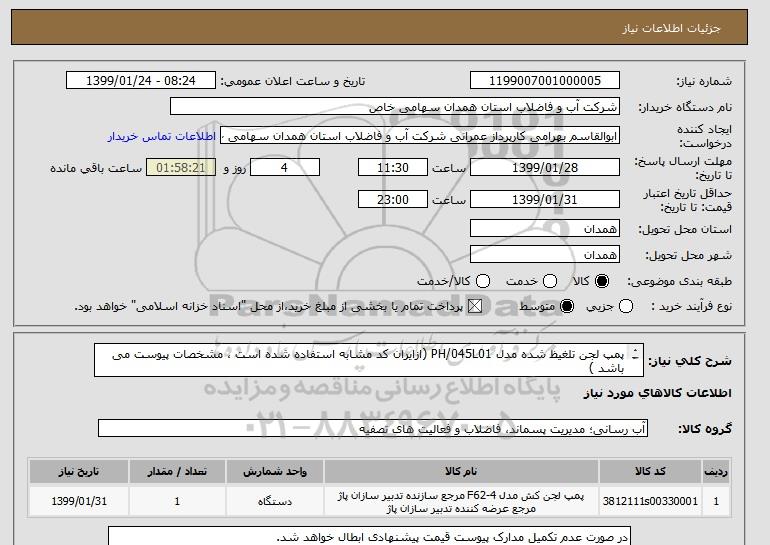
Task: Click the جزئیات اطلاعات نیاز header title
Action: click(x=671, y=28)
